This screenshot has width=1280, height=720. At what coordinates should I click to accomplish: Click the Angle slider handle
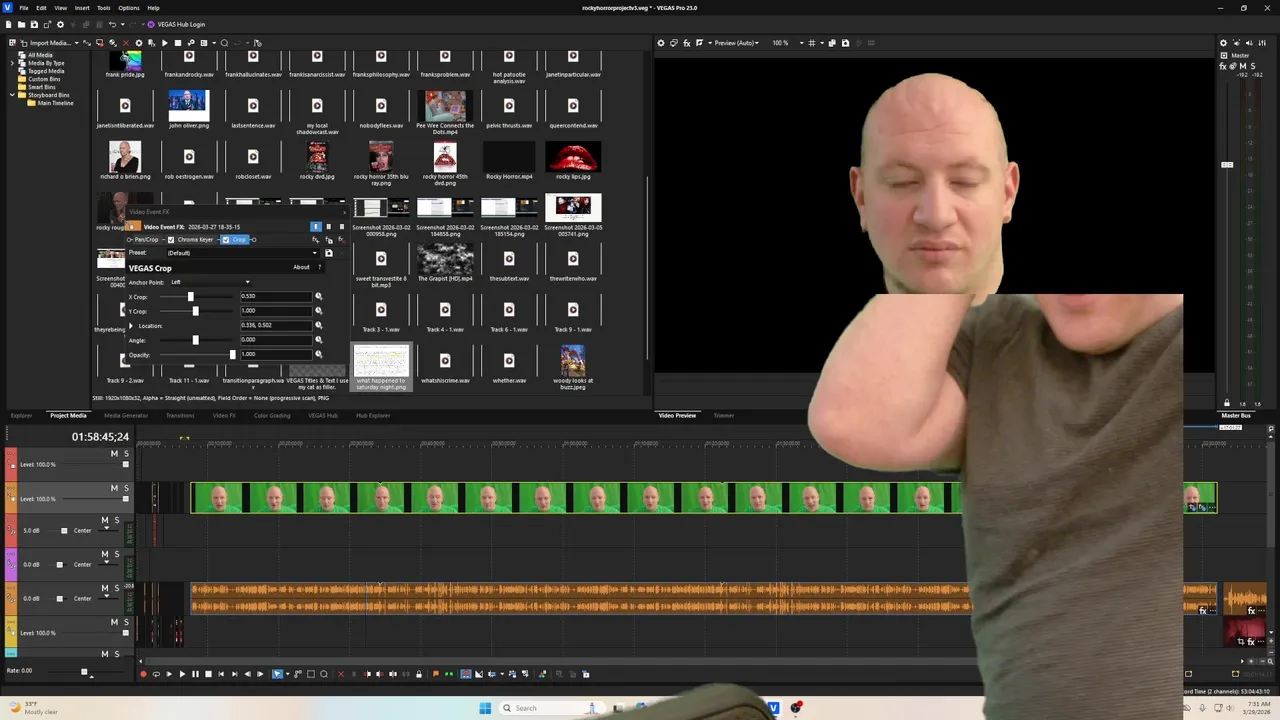click(195, 340)
